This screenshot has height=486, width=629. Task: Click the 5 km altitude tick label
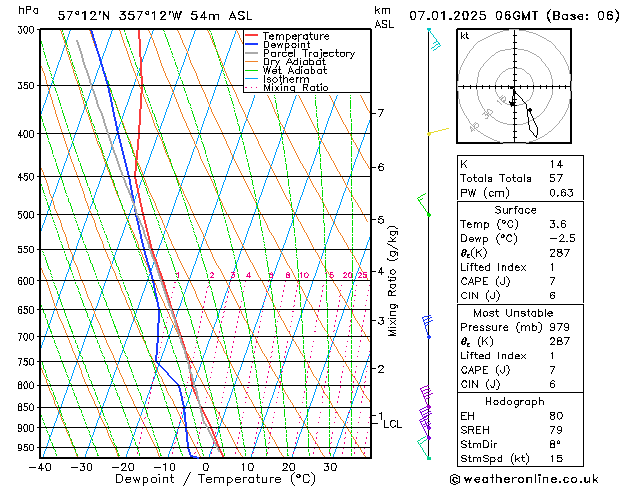coord(380,220)
